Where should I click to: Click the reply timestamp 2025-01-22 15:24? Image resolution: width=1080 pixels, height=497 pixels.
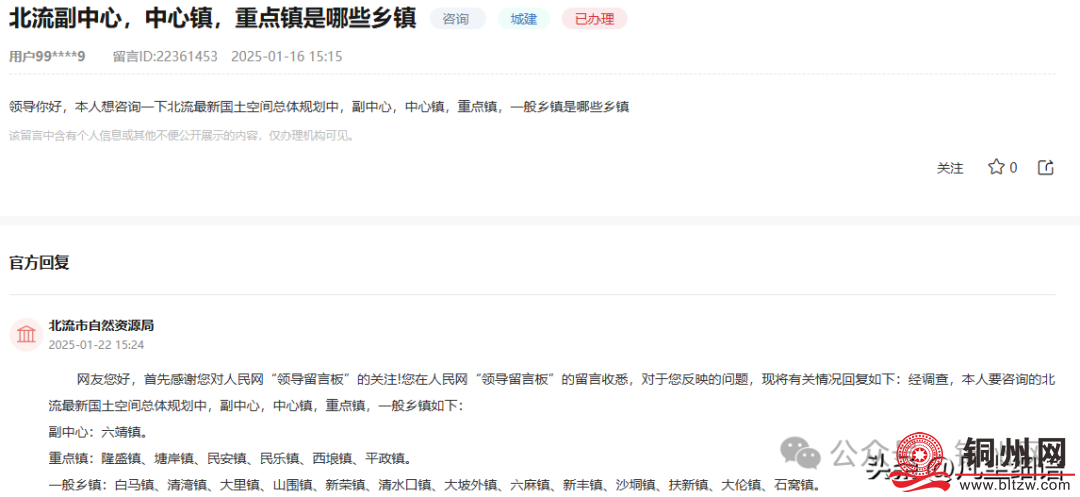point(96,345)
